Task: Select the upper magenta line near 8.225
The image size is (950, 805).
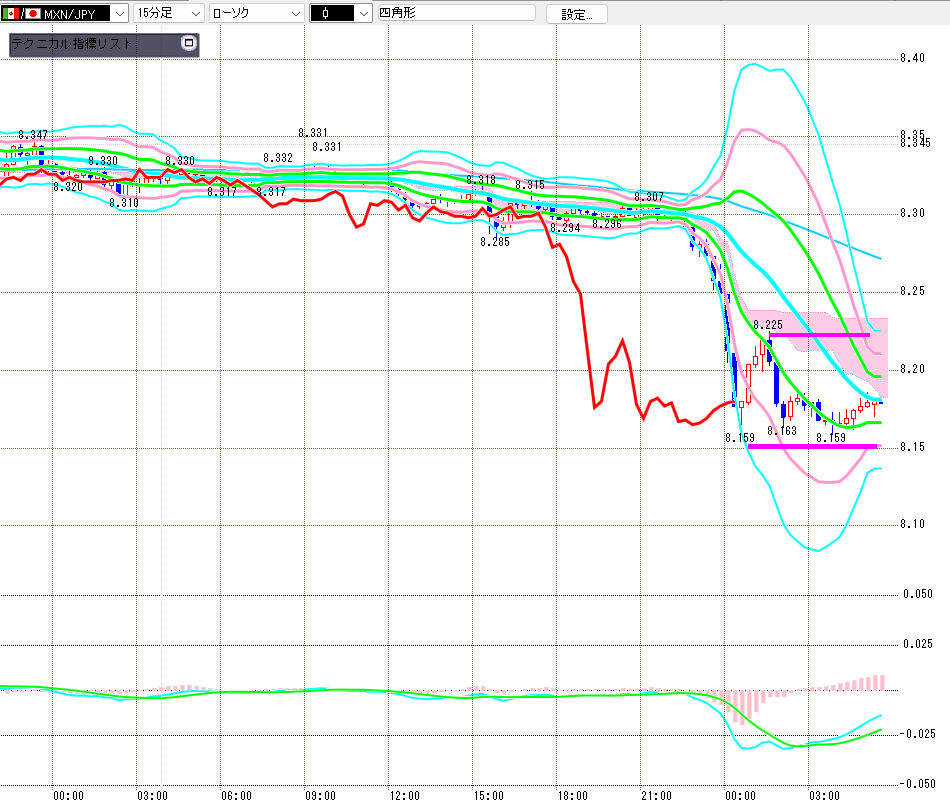Action: coord(810,334)
